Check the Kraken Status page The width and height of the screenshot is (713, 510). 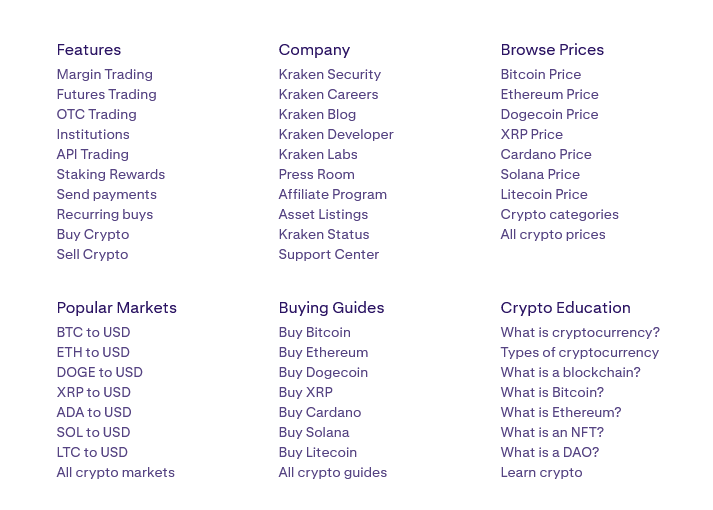tap(323, 234)
